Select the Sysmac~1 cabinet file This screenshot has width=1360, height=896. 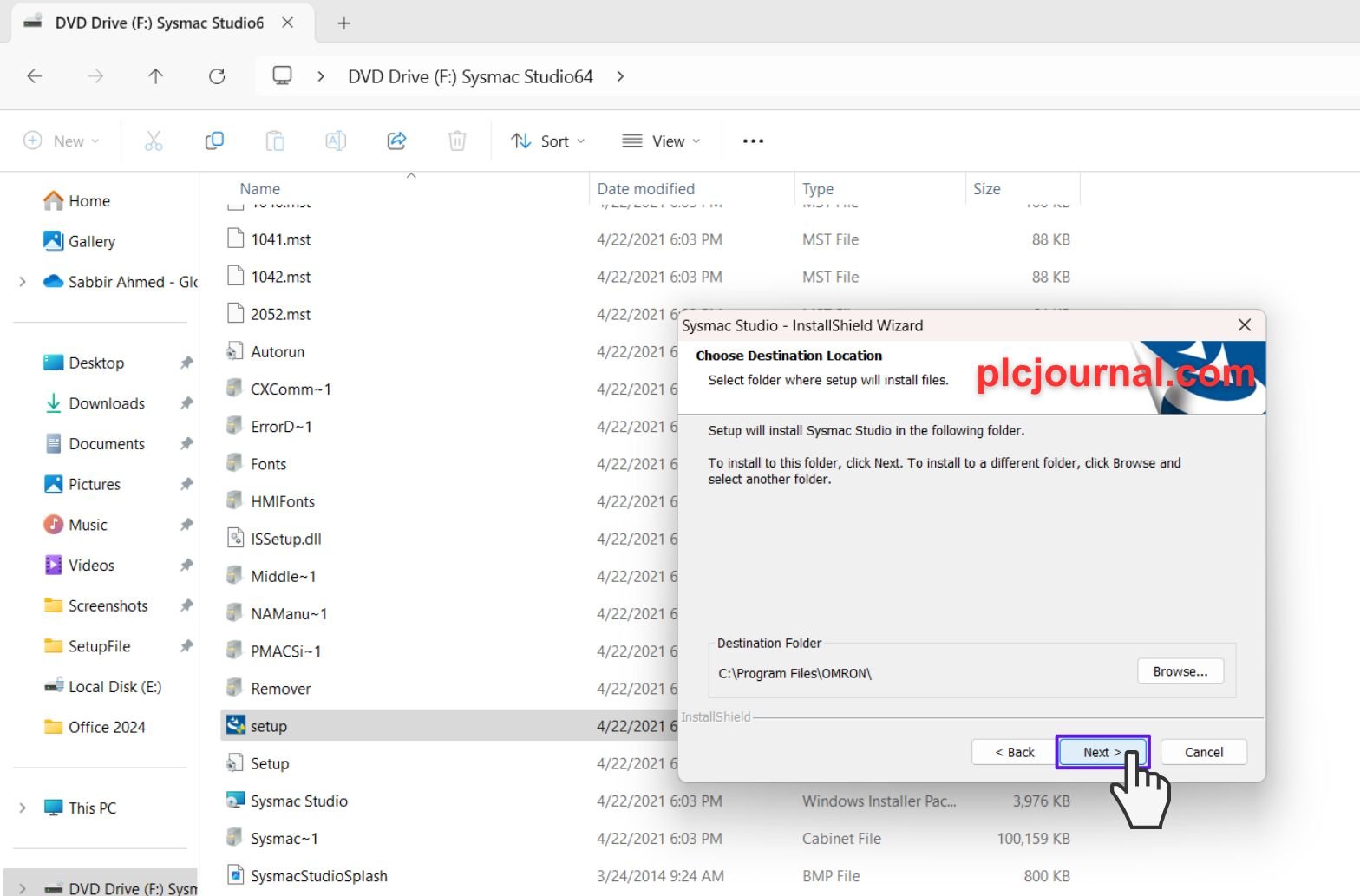click(284, 839)
